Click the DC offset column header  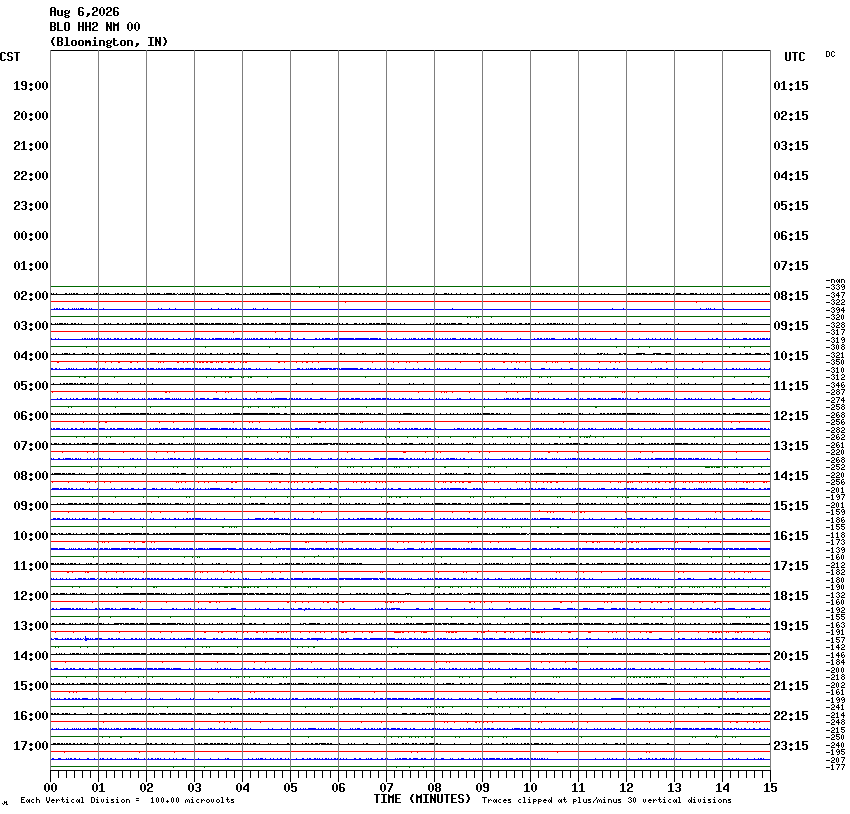point(830,54)
